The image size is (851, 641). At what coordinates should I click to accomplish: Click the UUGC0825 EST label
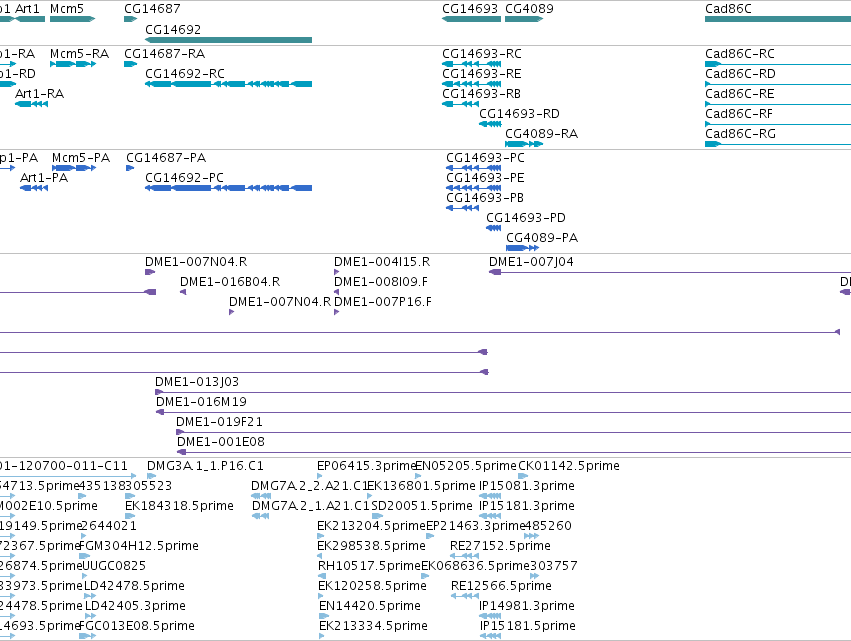114,567
